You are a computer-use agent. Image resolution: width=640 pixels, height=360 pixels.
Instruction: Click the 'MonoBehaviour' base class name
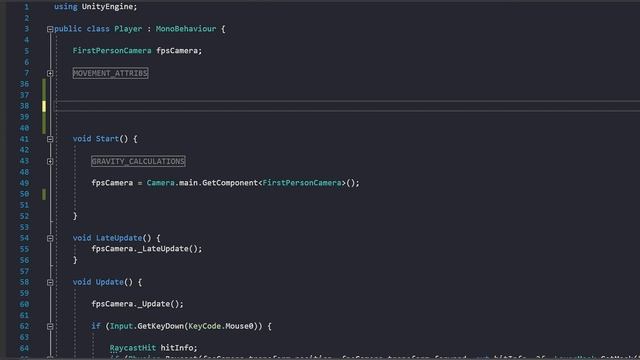tap(186, 29)
